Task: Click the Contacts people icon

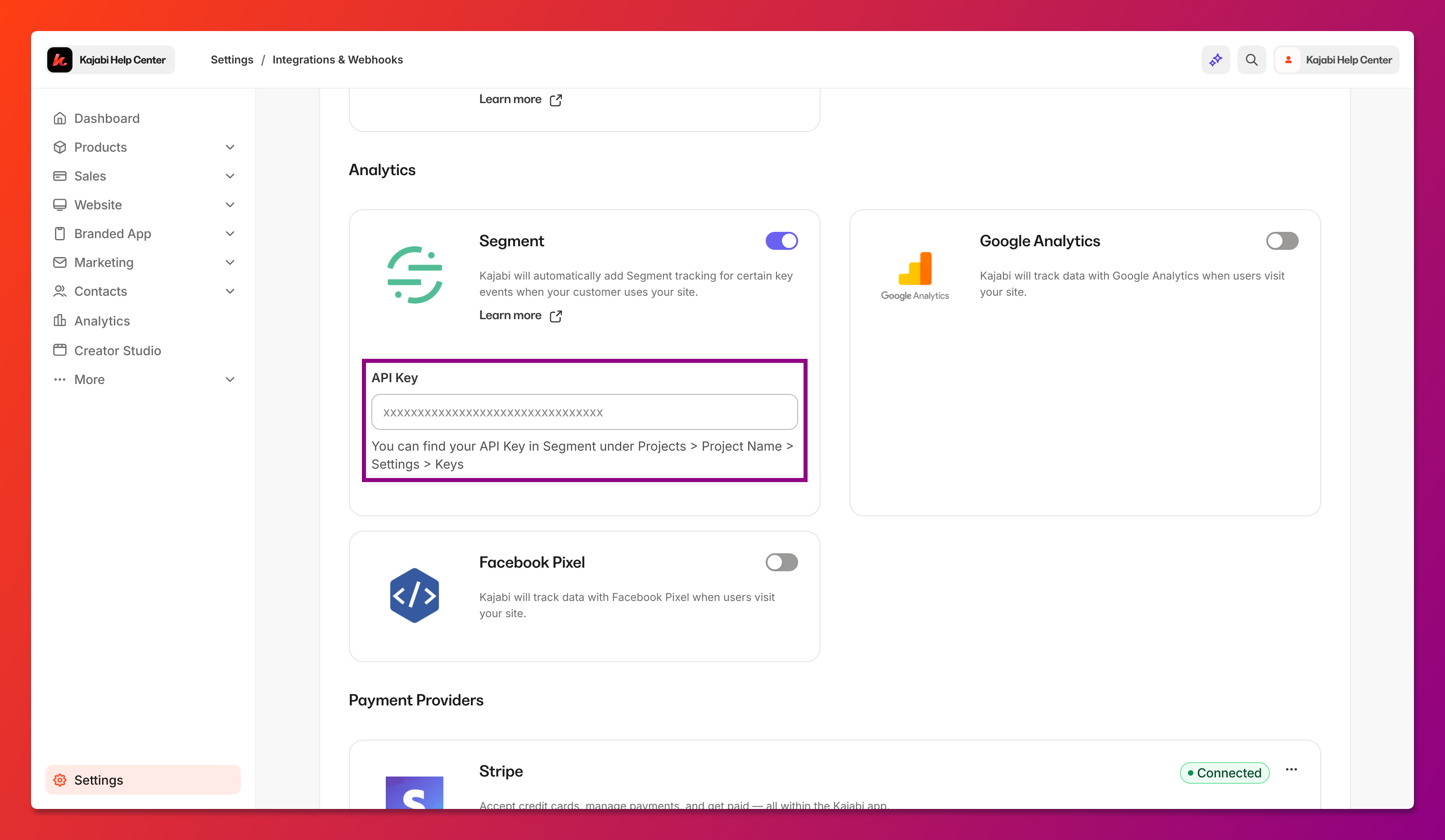Action: pos(59,291)
